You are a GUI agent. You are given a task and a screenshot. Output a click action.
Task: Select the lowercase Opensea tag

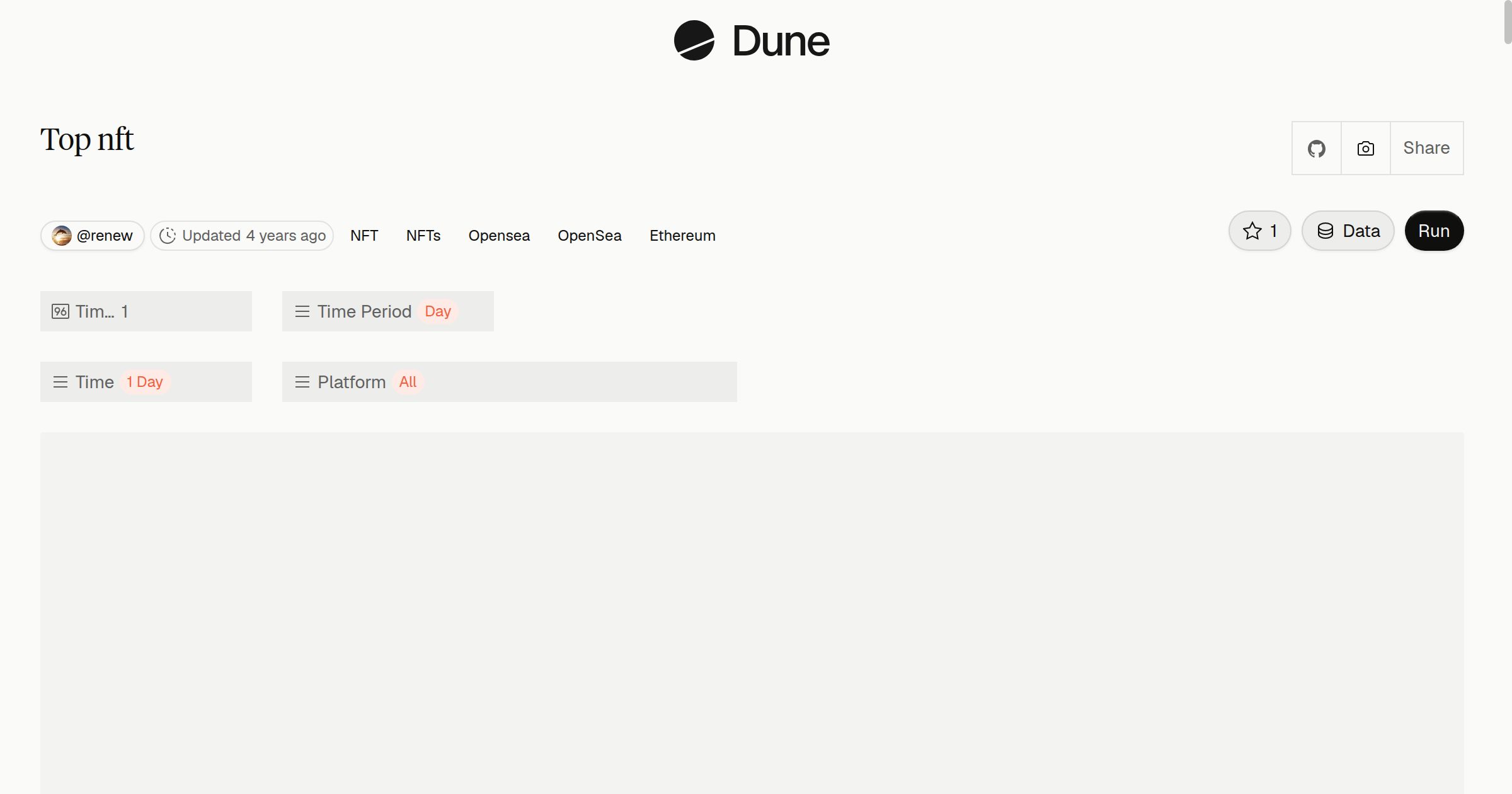[499, 236]
